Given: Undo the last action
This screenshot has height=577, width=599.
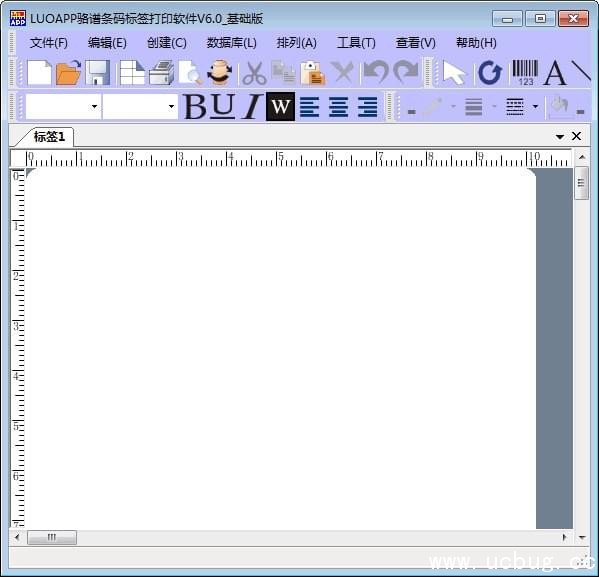Looking at the screenshot, I should 376,72.
